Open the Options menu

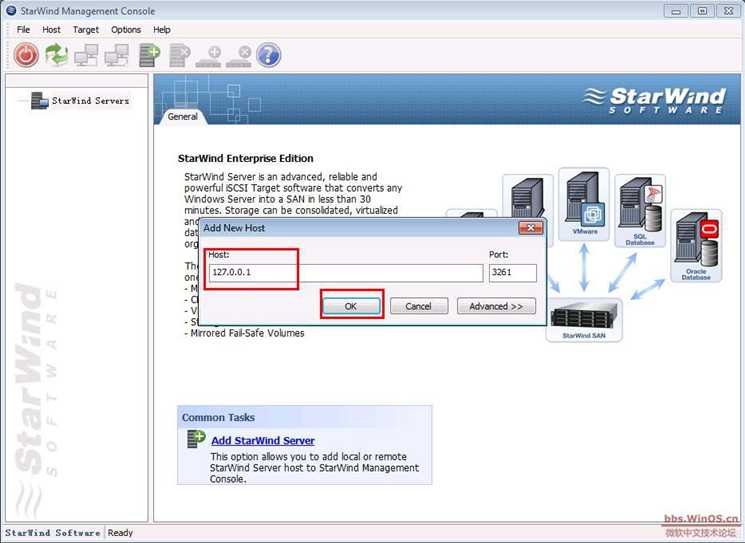(x=126, y=29)
